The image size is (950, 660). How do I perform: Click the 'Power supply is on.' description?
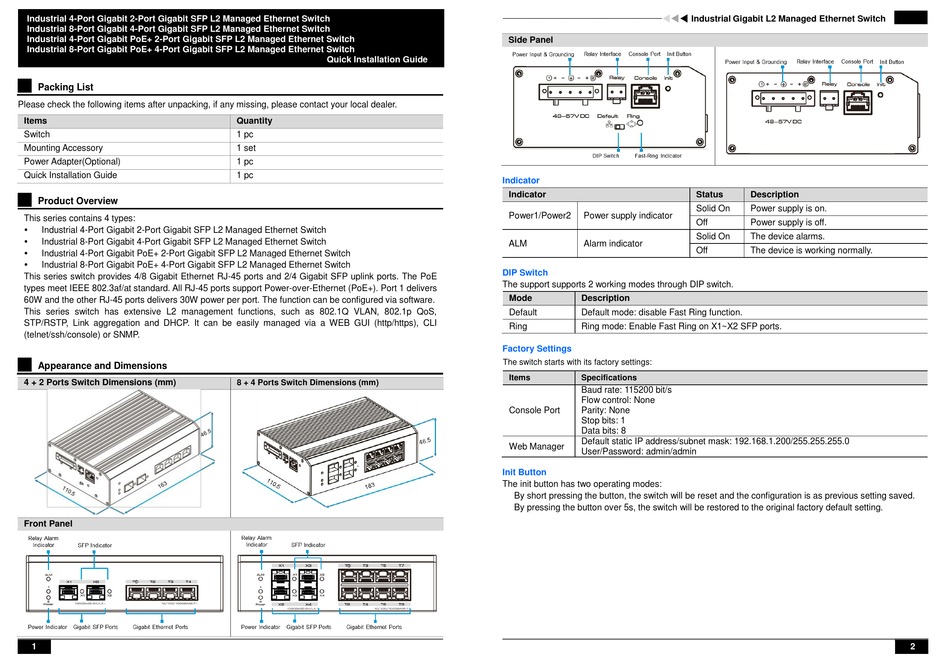click(788, 208)
